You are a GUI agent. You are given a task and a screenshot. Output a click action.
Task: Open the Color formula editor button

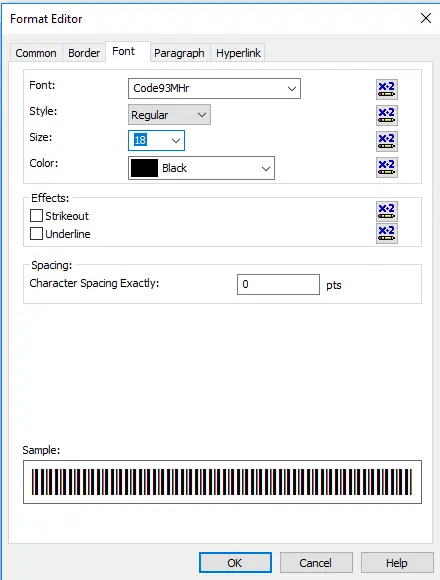(387, 168)
